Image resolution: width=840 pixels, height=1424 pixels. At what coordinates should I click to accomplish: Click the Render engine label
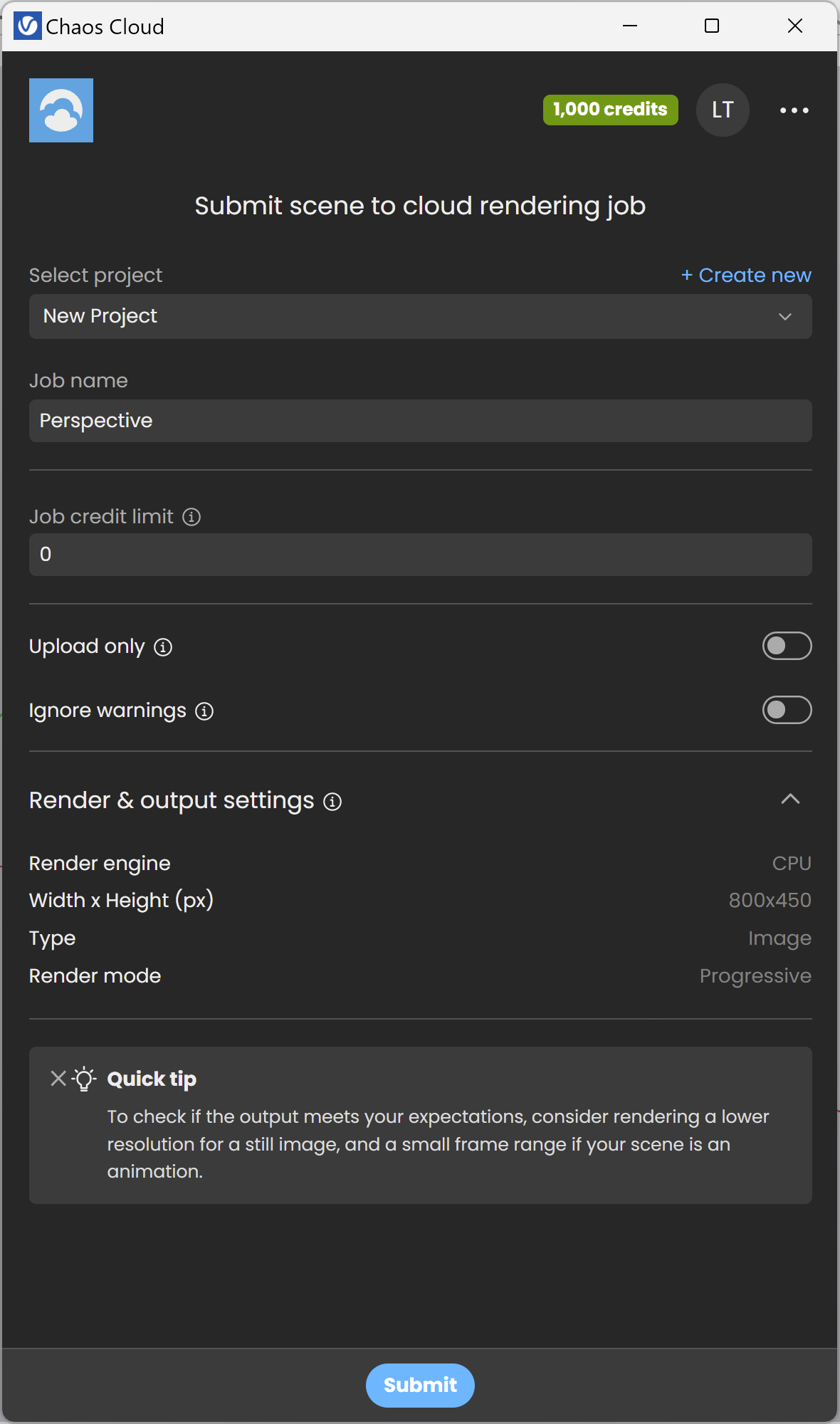pos(100,864)
